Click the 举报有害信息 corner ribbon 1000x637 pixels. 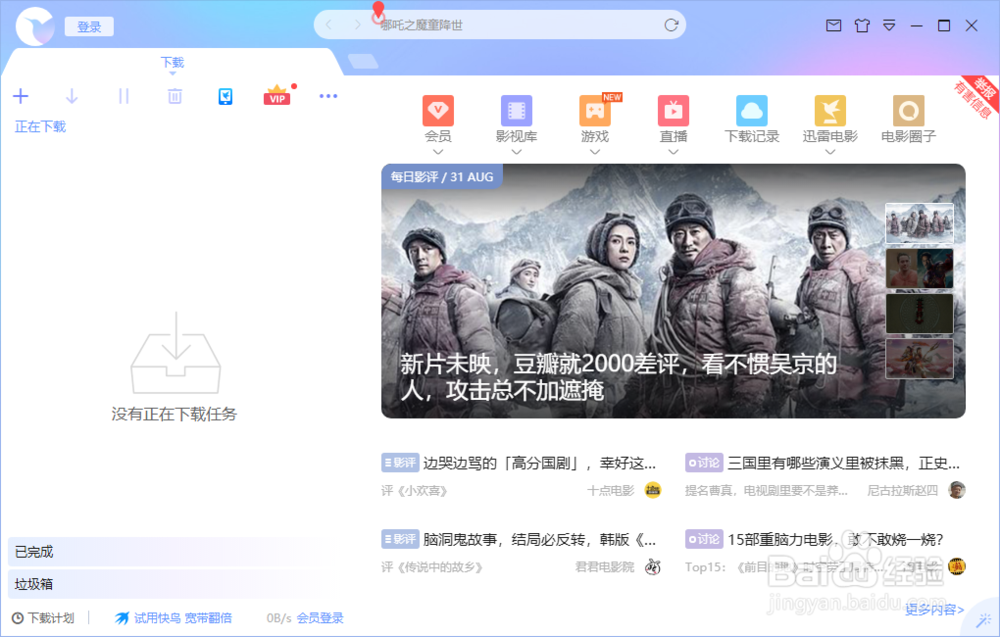click(977, 97)
